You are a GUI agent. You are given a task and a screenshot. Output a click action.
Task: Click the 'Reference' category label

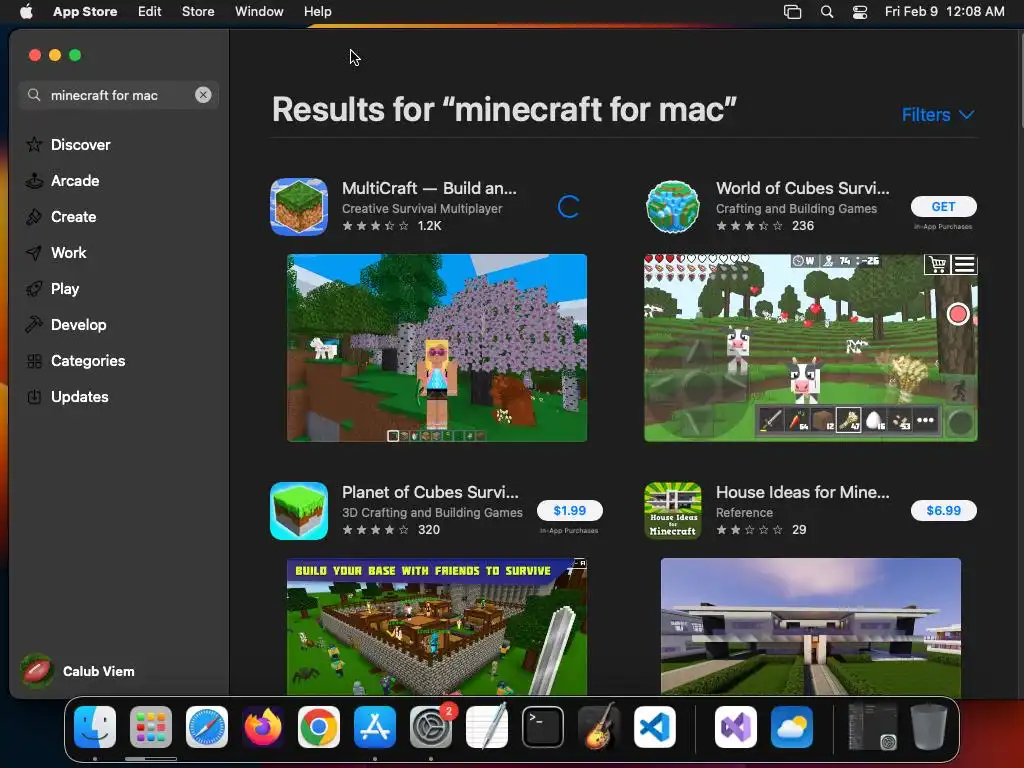click(744, 513)
